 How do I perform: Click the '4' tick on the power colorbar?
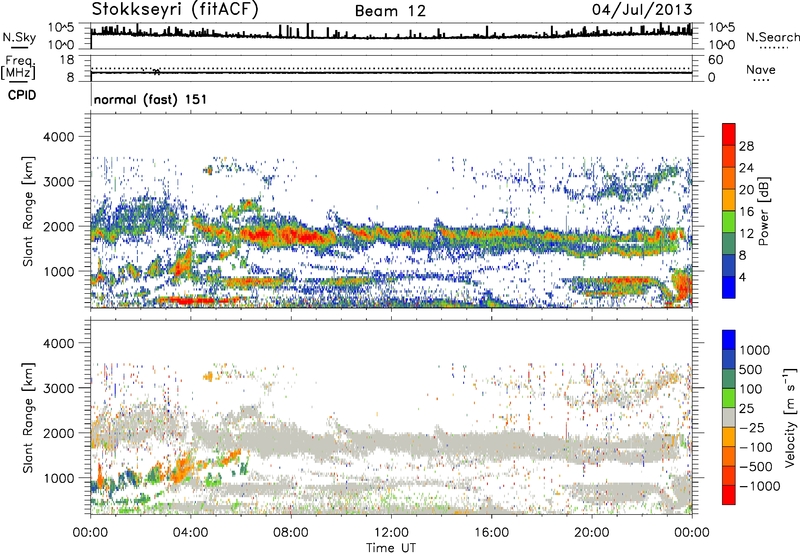pyautogui.click(x=742, y=277)
